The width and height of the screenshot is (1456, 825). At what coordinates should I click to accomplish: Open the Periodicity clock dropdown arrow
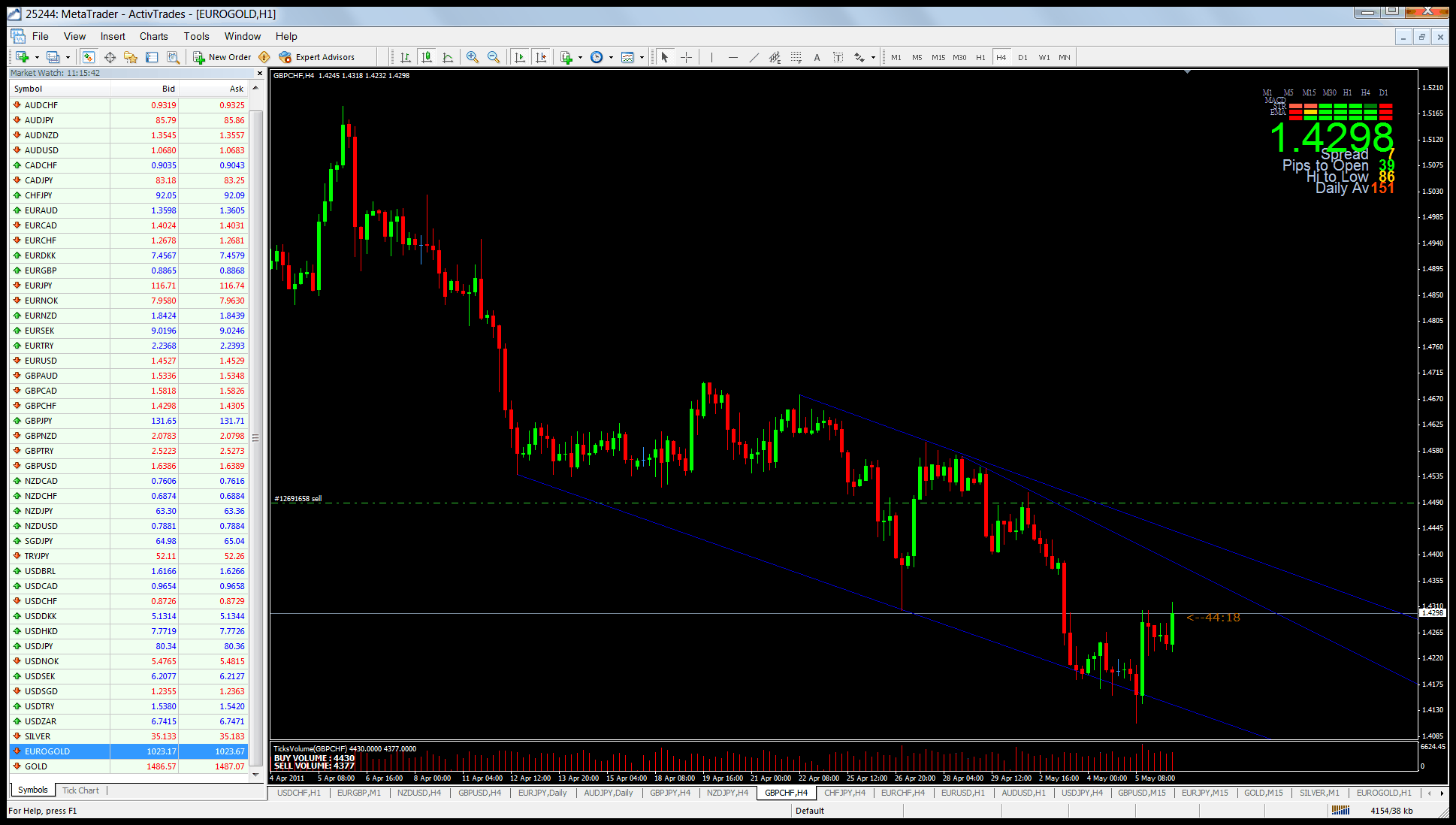pyautogui.click(x=611, y=57)
